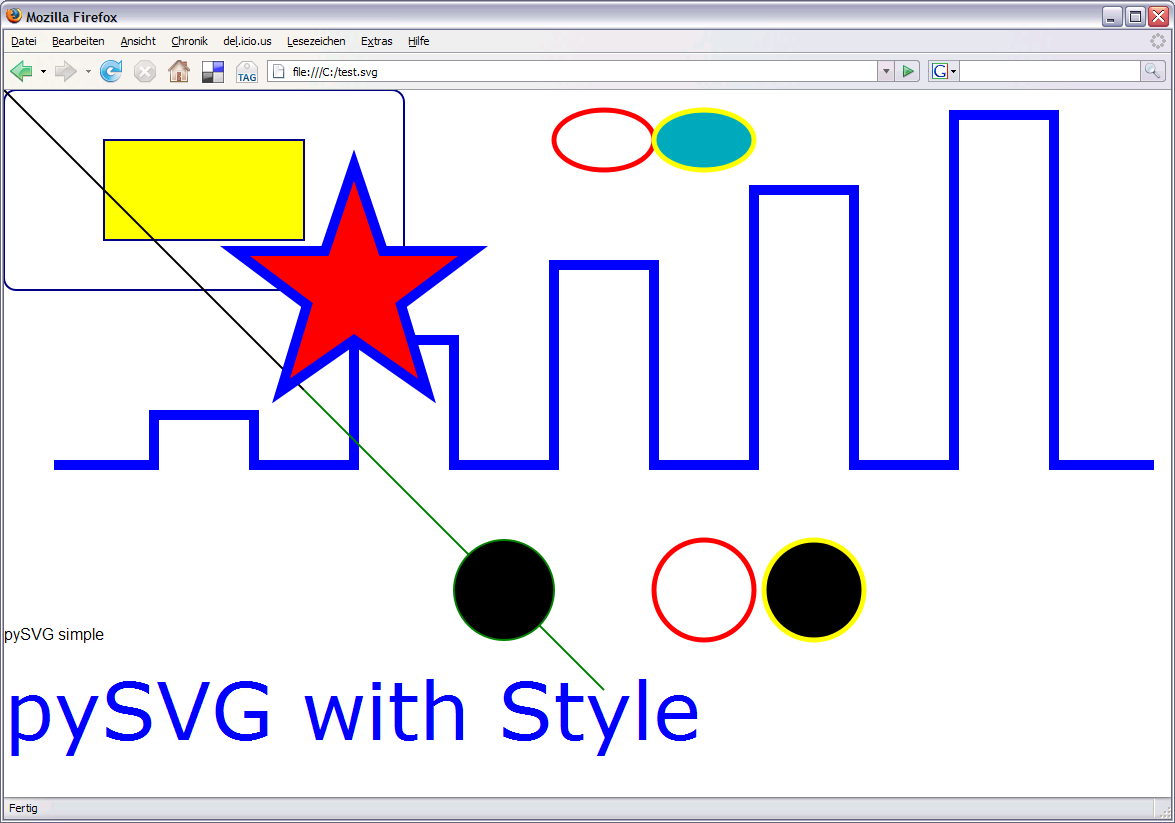Click the page icon in the address bar
This screenshot has height=823, width=1175.
pyautogui.click(x=278, y=71)
